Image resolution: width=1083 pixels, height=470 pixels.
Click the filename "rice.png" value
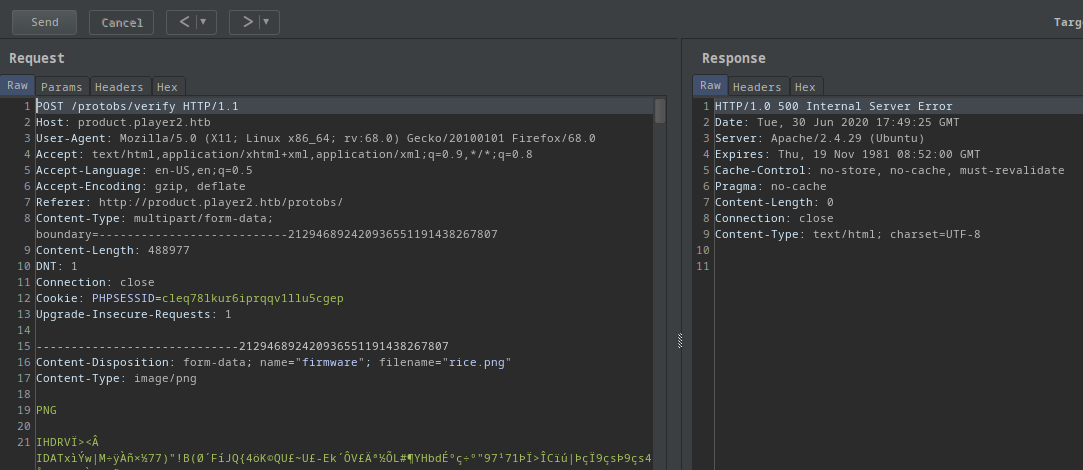coord(475,362)
